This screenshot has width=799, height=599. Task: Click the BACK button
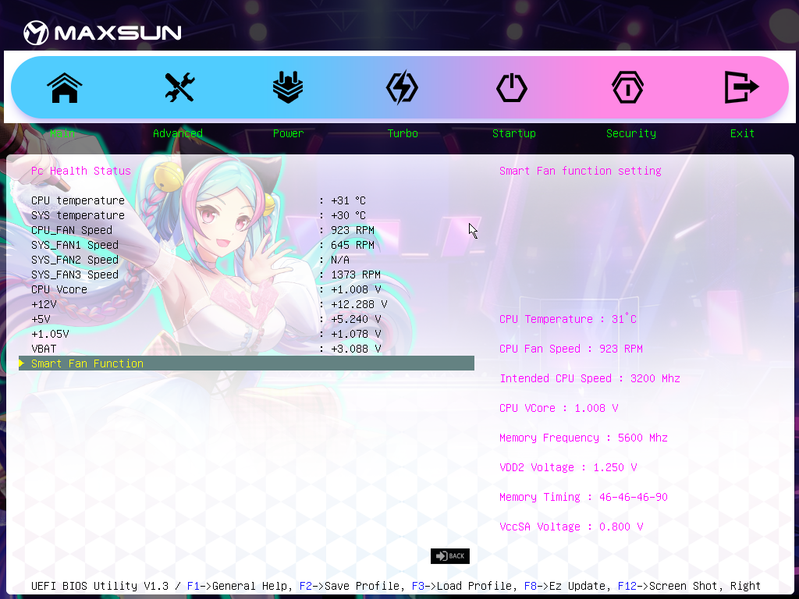click(450, 556)
